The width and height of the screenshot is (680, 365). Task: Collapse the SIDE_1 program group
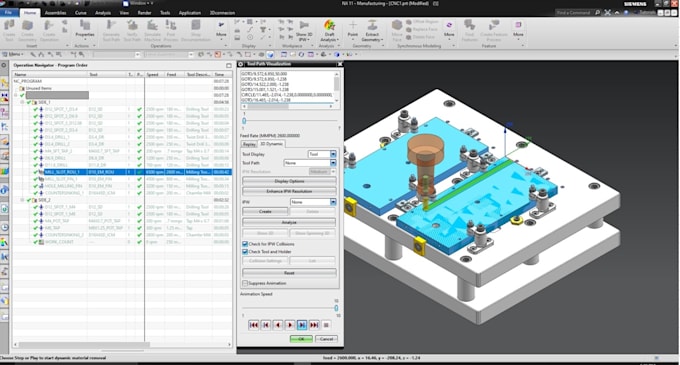[22, 102]
